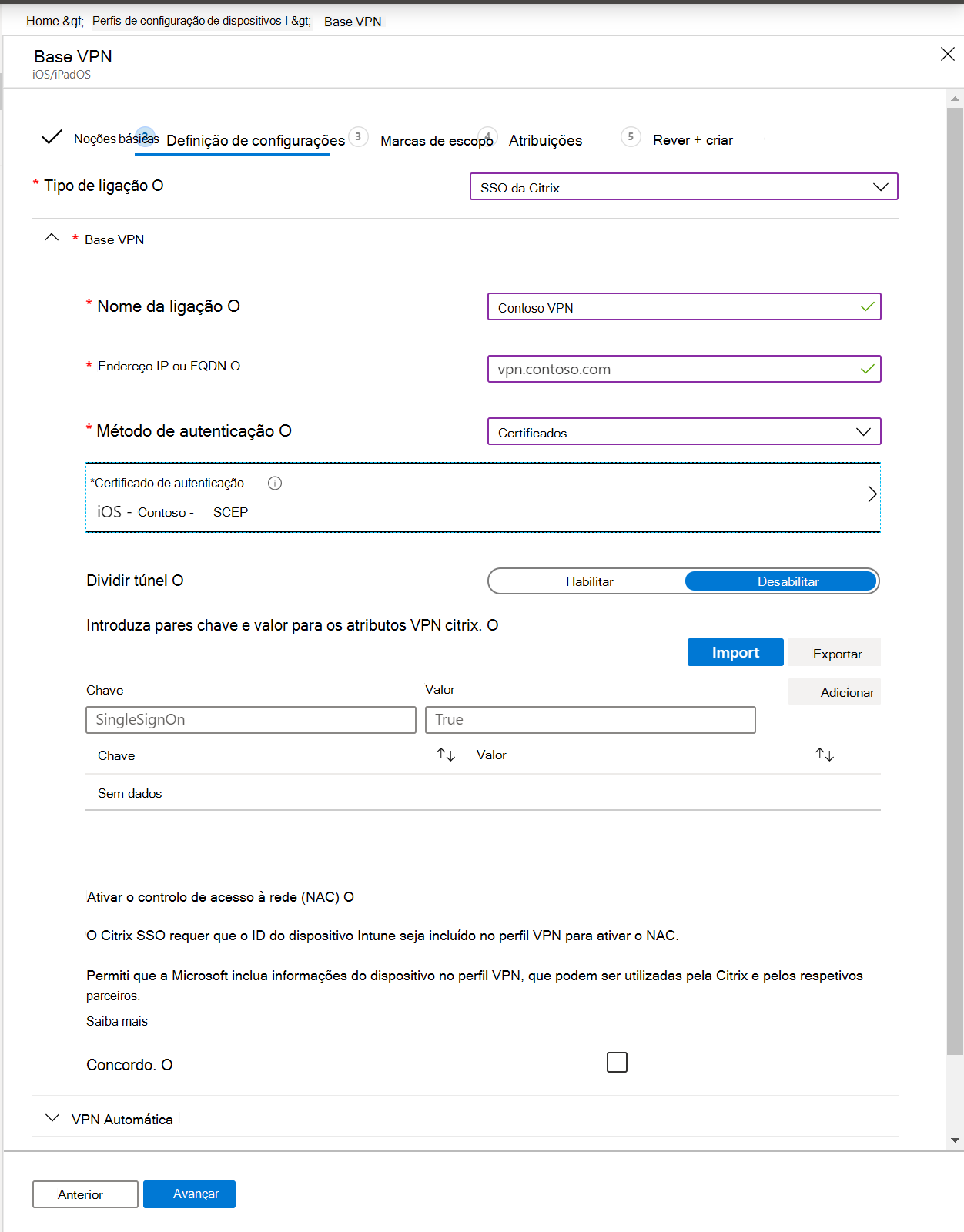Click the Tipo de ligação info icon

157,186
